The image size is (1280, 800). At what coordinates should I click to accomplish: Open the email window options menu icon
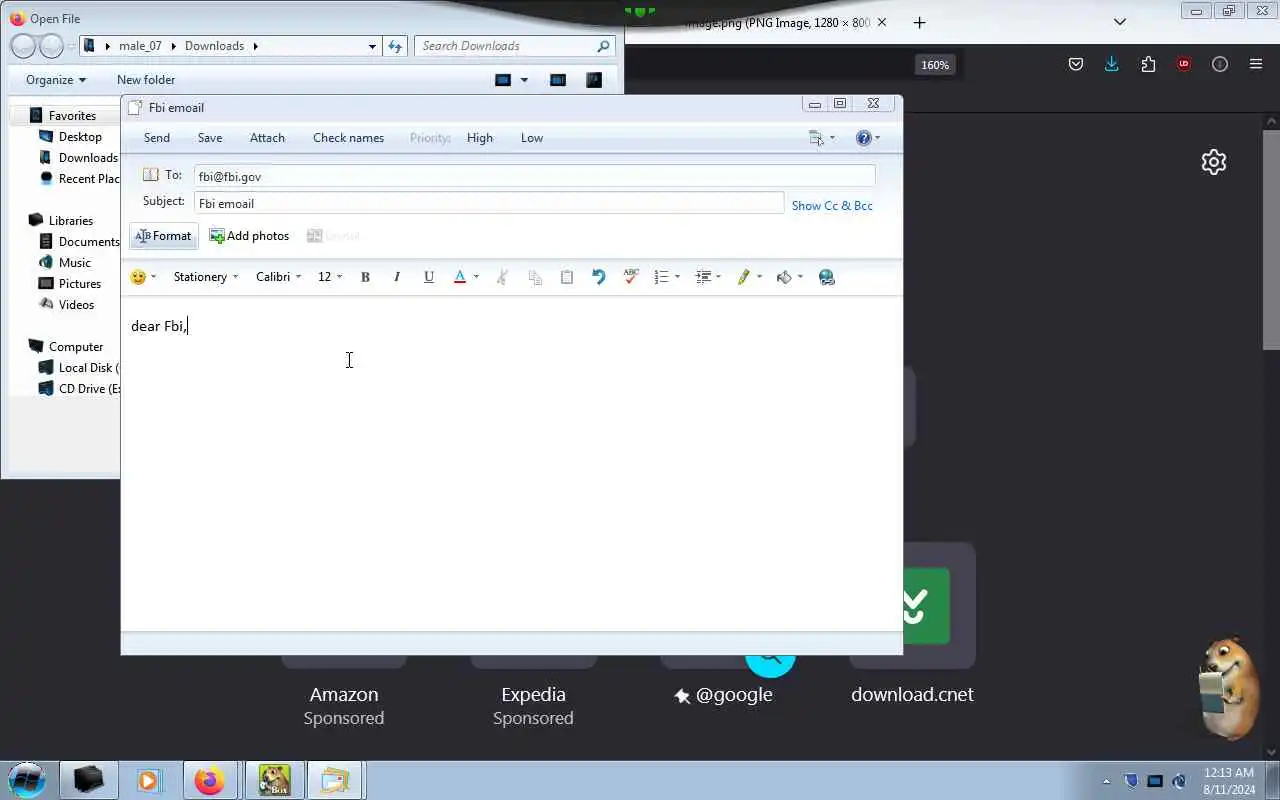pos(822,138)
